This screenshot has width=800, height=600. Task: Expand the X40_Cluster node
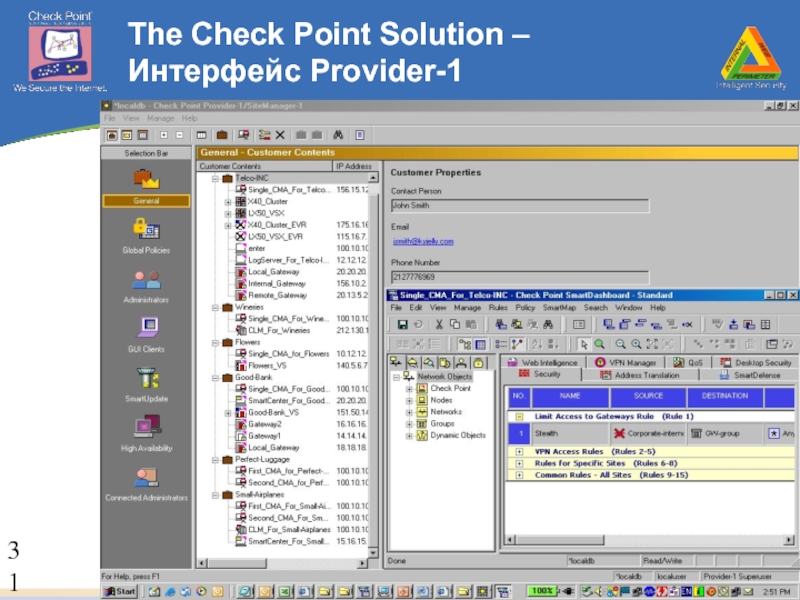[228, 202]
